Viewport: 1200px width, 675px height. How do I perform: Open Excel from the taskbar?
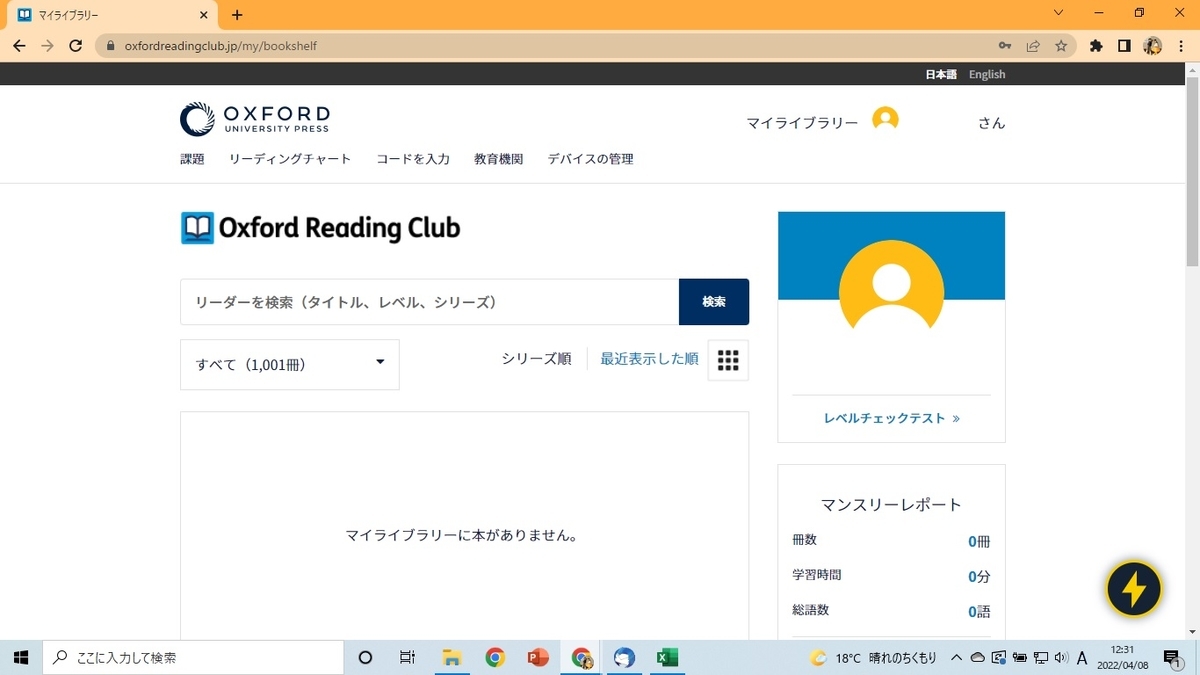(x=667, y=657)
